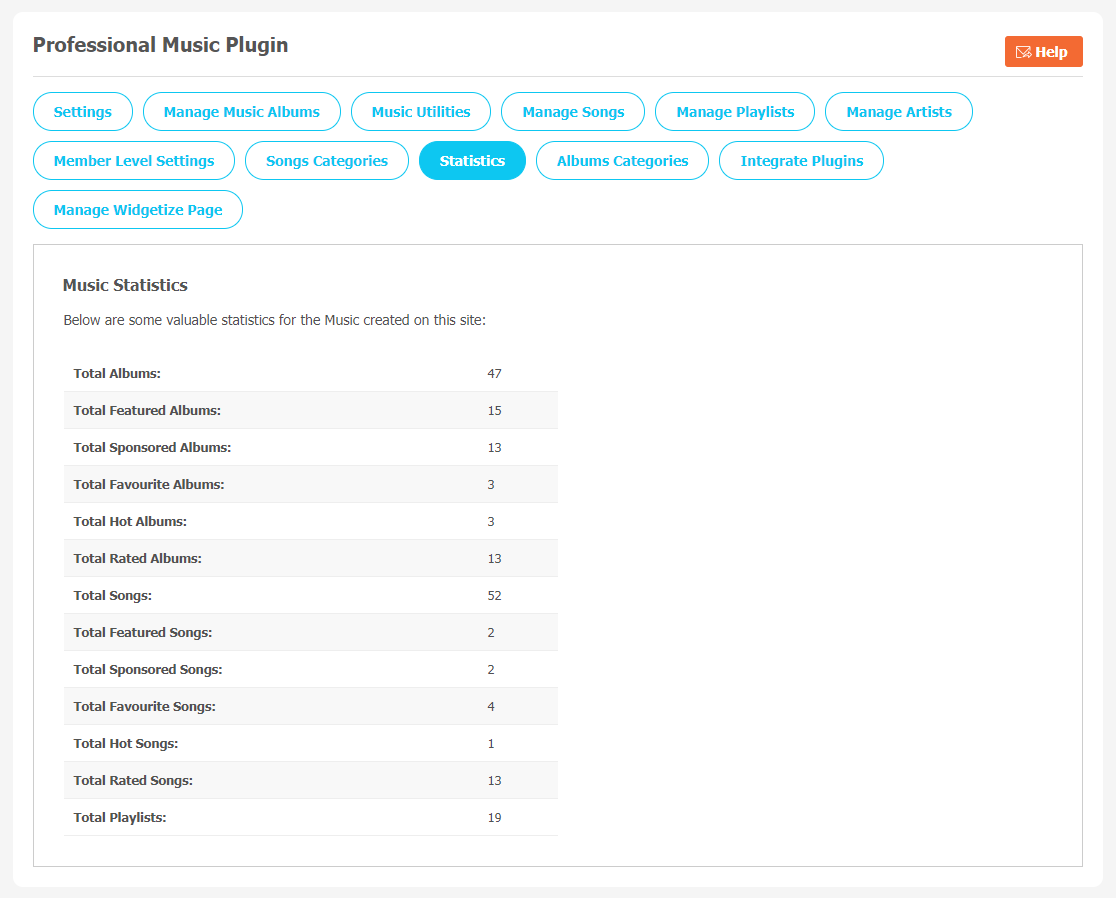Select the 'Total Hot Albums:' label
Screen dimensions: 1116x898
pyautogui.click(x=130, y=522)
